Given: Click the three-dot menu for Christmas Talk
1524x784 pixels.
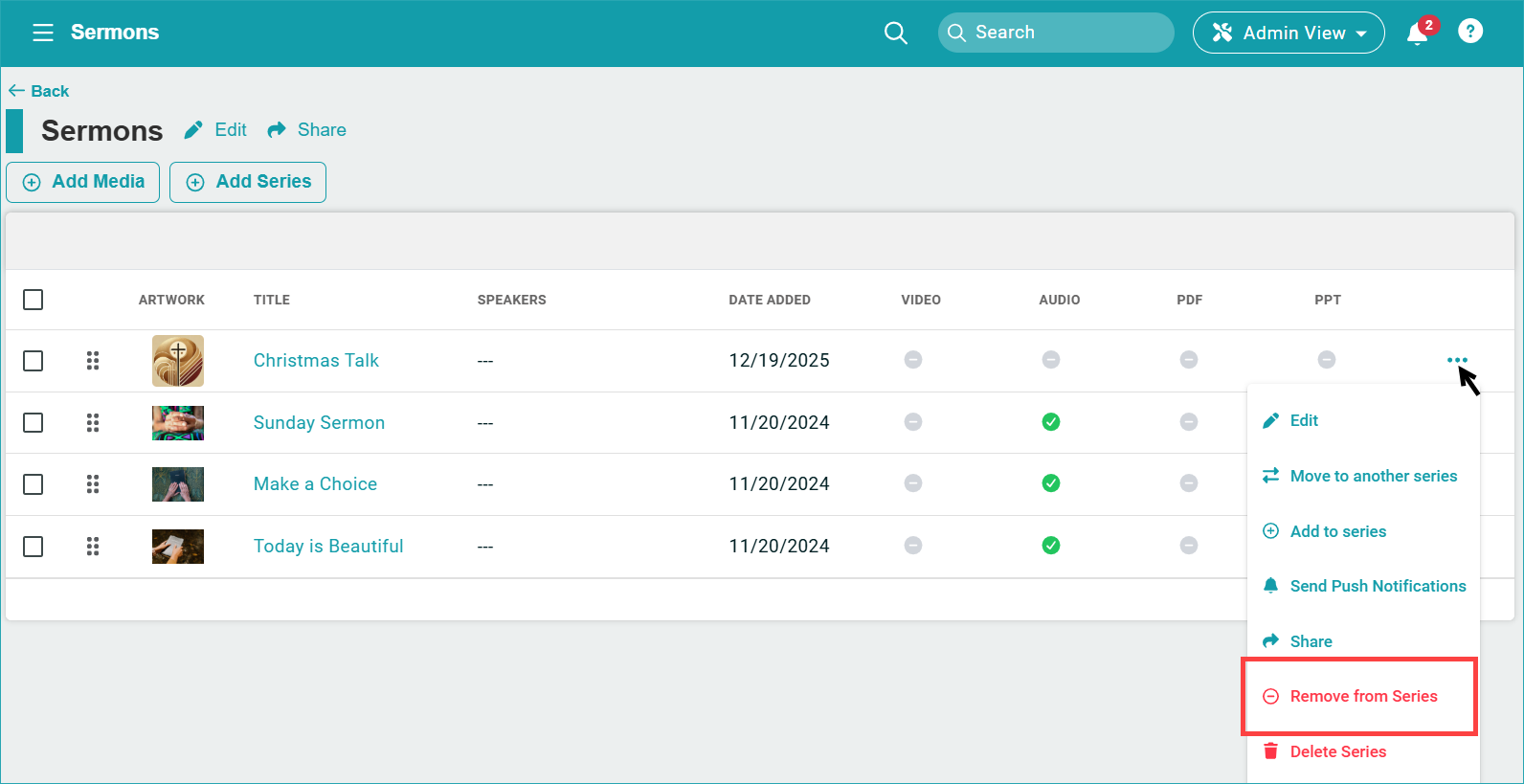Looking at the screenshot, I should 1456,360.
